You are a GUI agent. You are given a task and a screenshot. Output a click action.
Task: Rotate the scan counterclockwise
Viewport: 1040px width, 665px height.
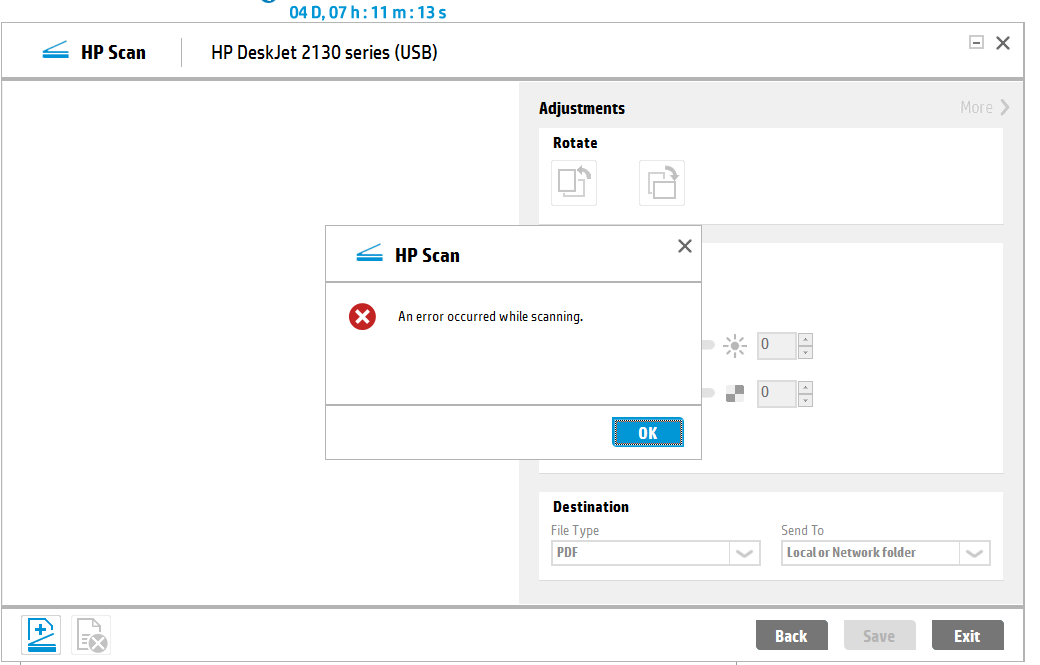click(574, 183)
